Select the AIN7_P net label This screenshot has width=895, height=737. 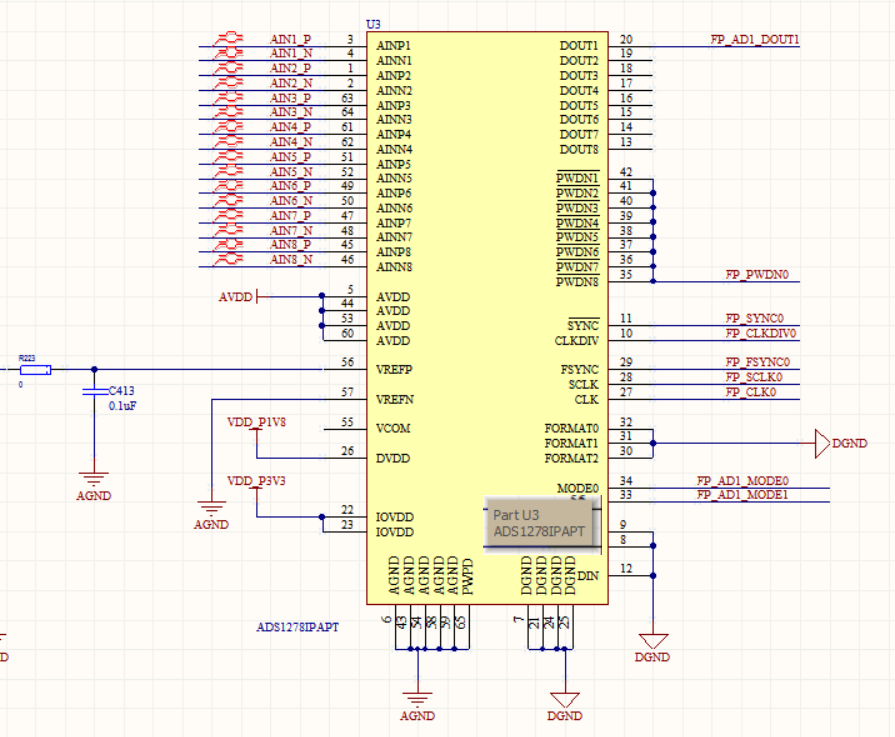(291, 216)
